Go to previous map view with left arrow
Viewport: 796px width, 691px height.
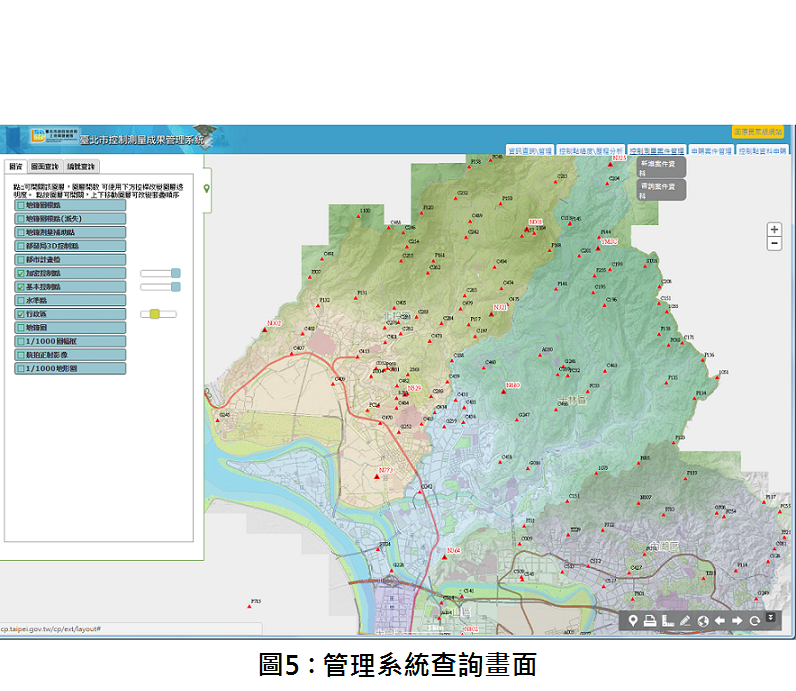(x=720, y=621)
